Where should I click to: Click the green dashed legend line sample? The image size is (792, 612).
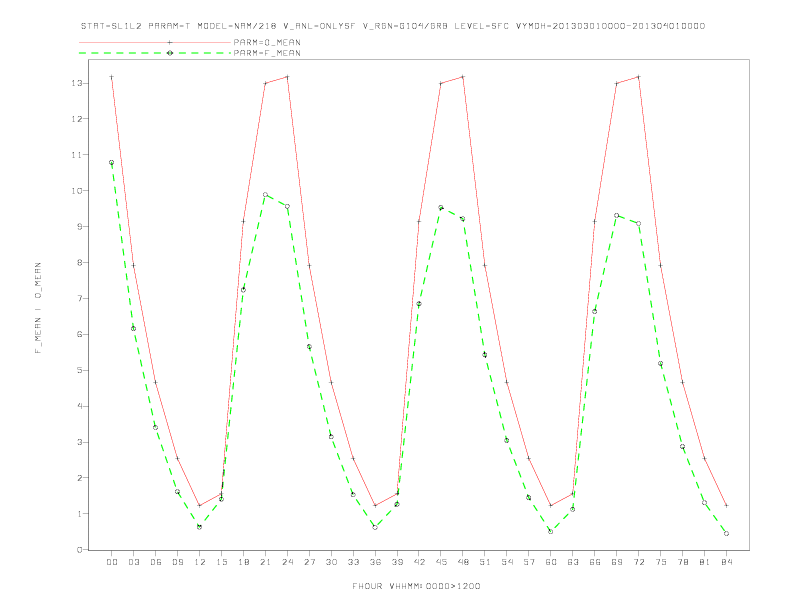(x=155, y=53)
